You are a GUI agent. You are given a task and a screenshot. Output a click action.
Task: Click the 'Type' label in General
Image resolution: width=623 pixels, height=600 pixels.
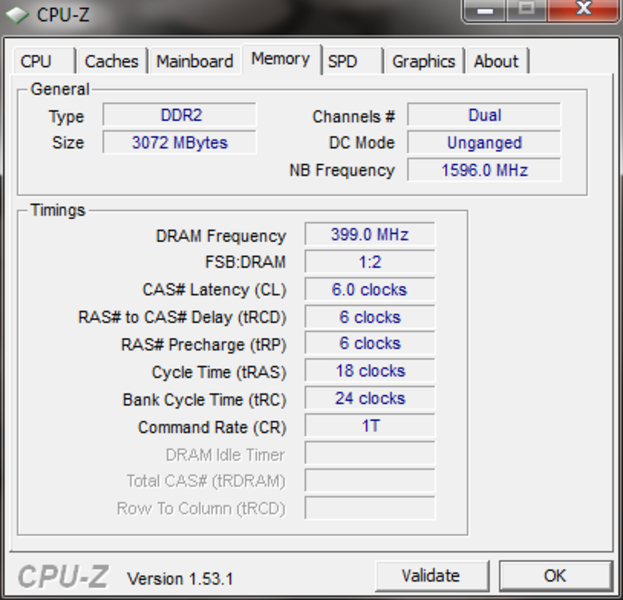[66, 117]
